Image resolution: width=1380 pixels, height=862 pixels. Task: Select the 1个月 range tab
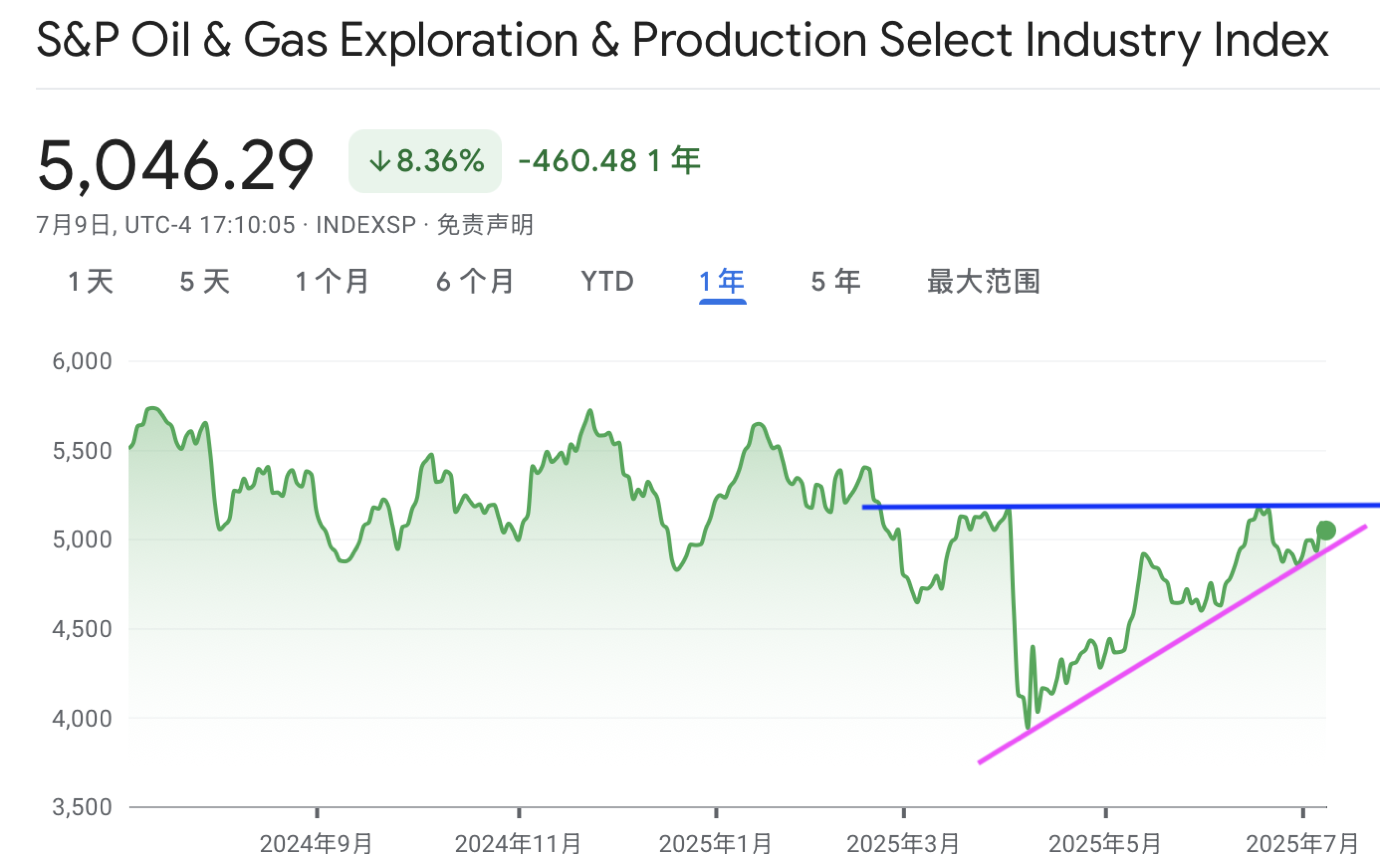(x=332, y=282)
